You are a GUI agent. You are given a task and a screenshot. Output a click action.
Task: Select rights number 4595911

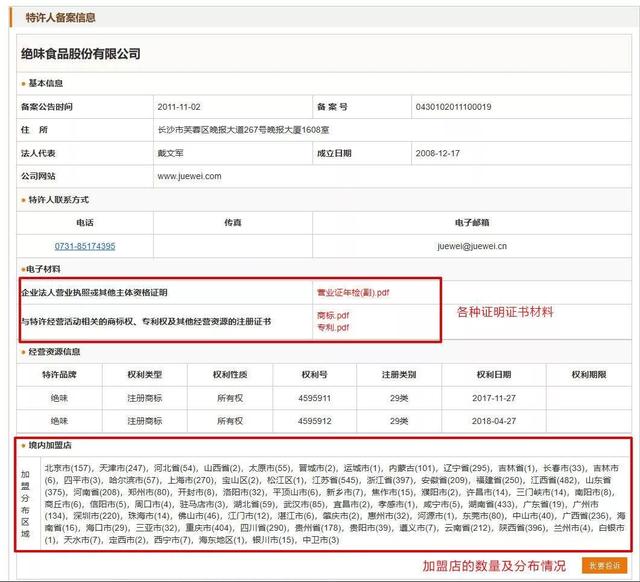[314, 398]
